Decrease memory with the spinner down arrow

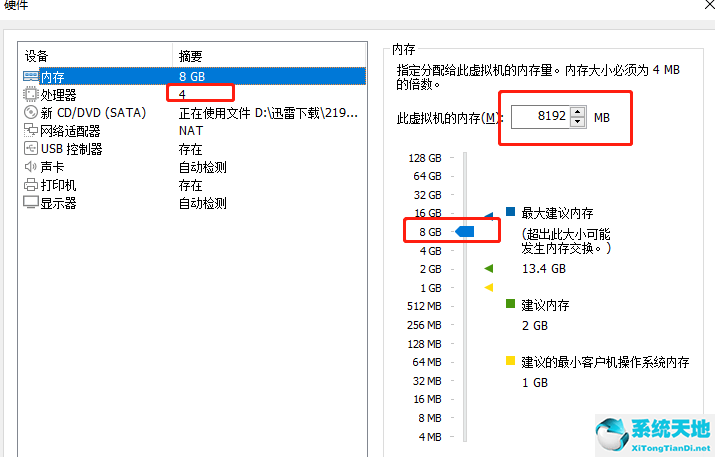(x=578, y=122)
